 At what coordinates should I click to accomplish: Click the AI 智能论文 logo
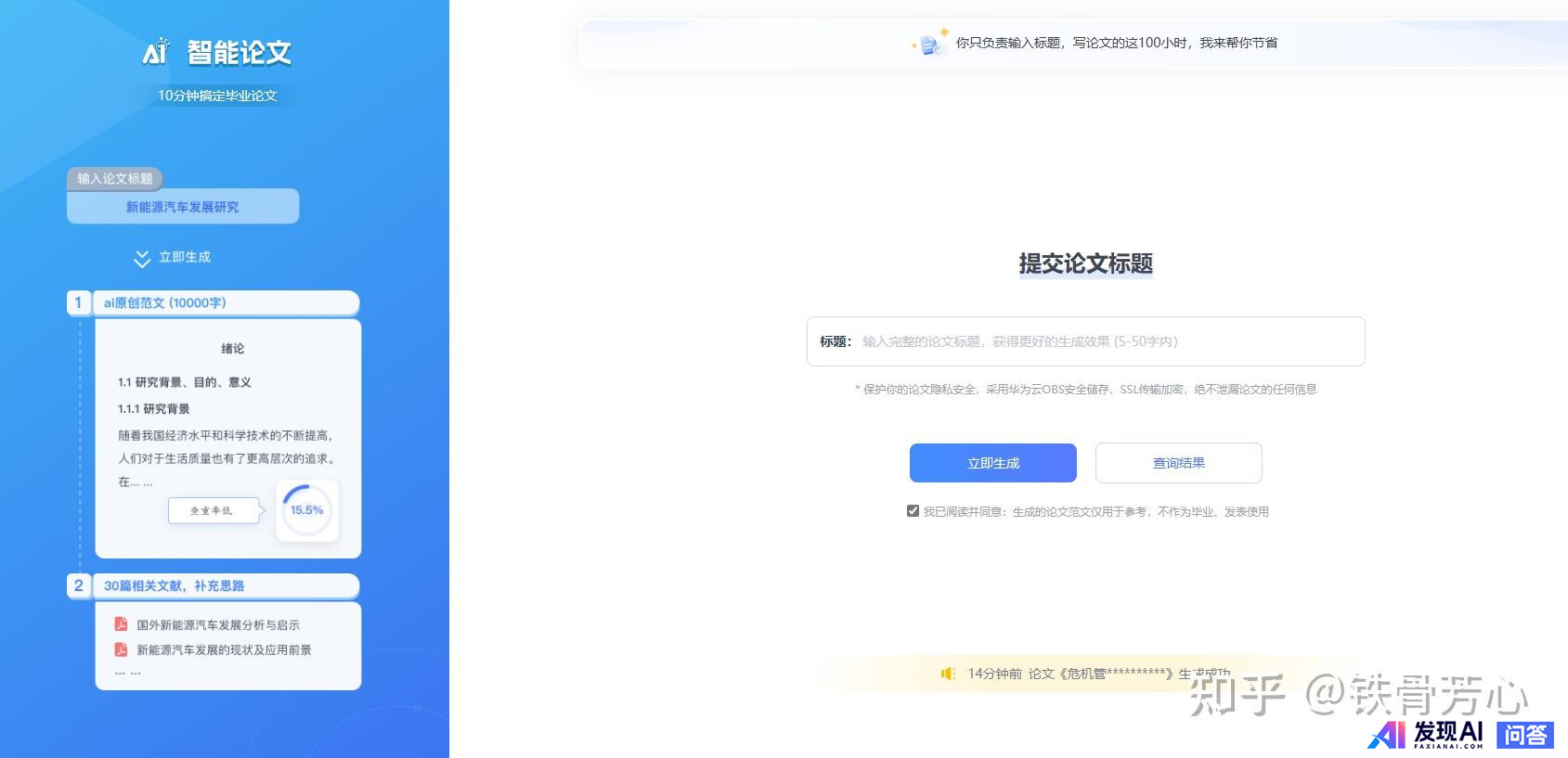click(x=217, y=52)
